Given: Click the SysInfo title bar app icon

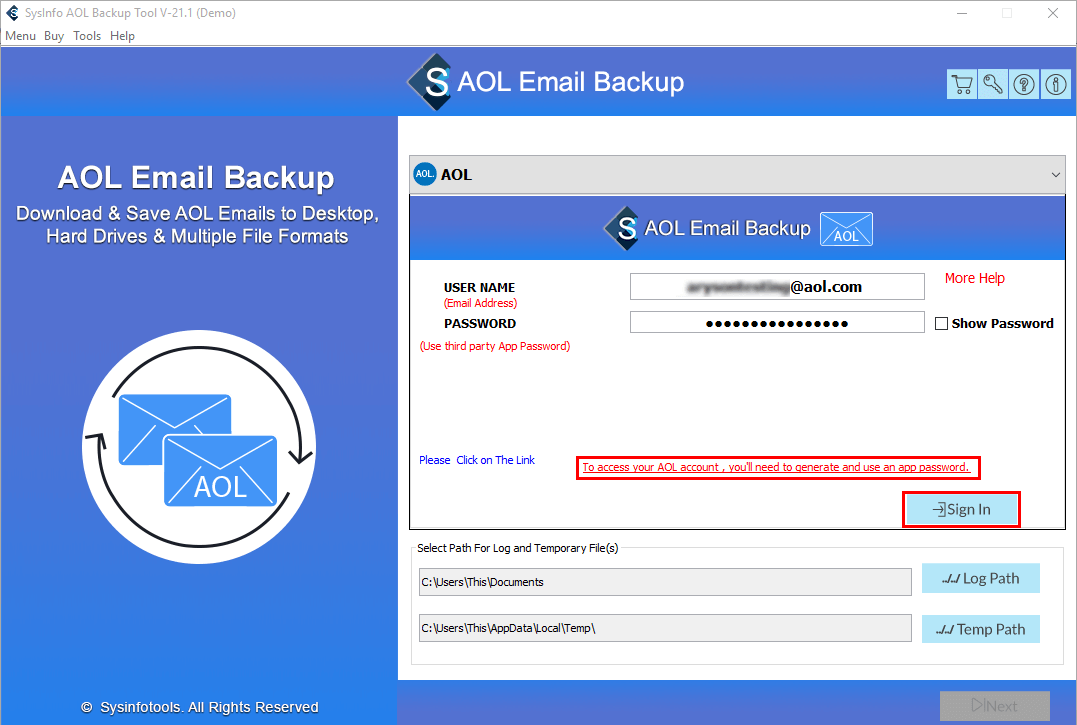Looking at the screenshot, I should tap(12, 13).
